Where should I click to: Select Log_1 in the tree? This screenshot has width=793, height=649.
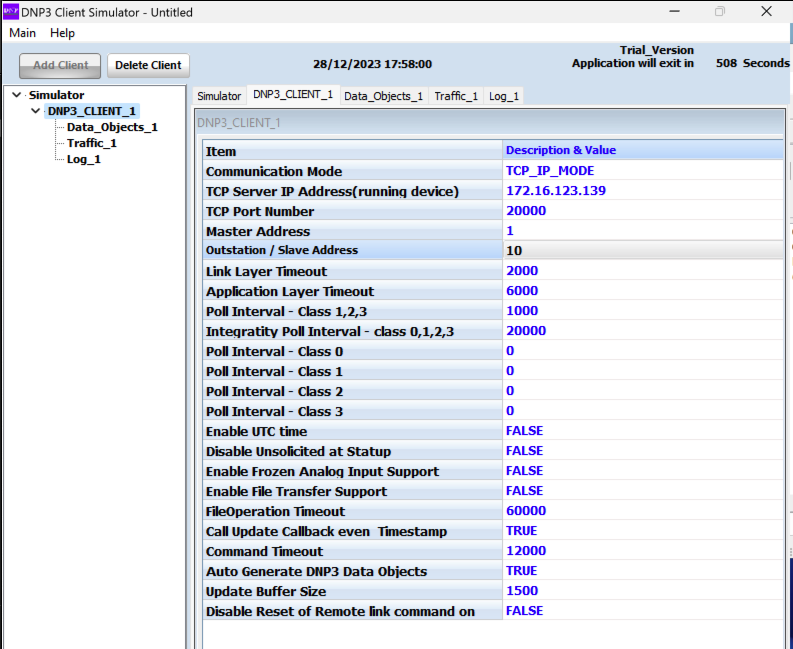pos(83,159)
